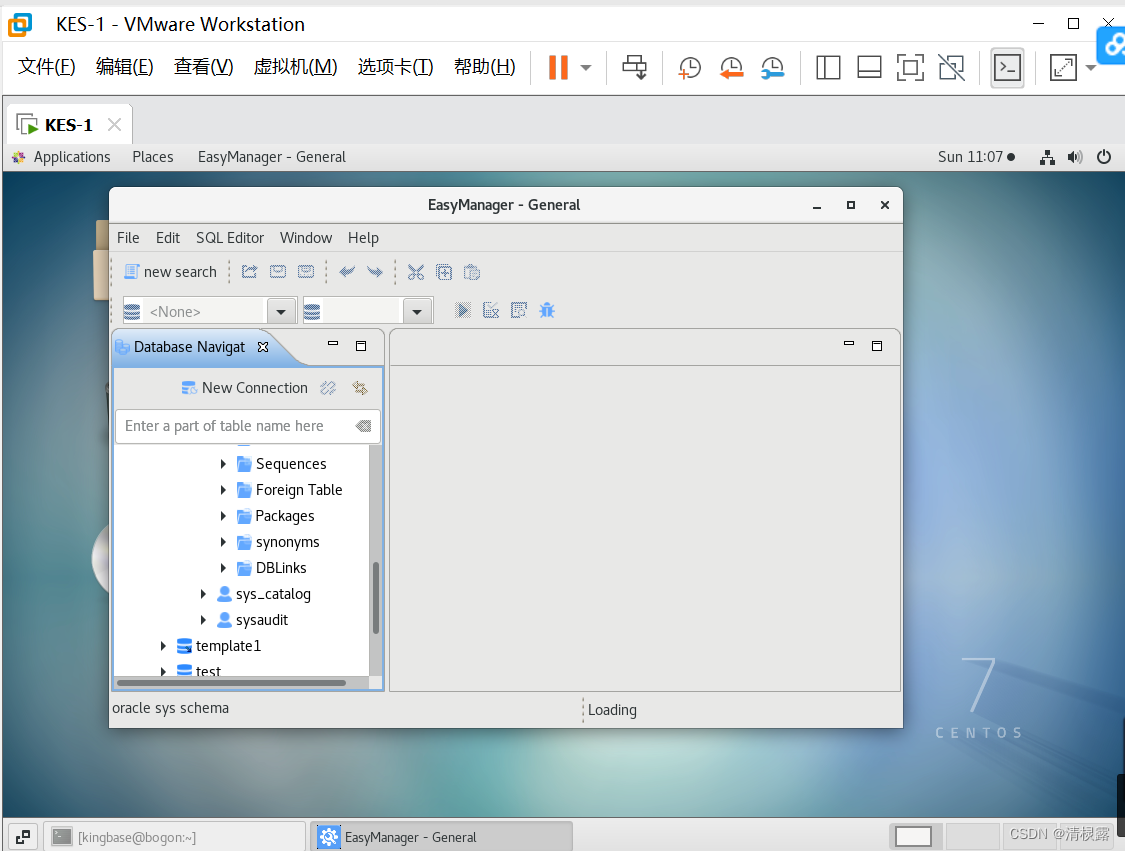Click VMware stretch guest display icon
The width and height of the screenshot is (1125, 851).
(1063, 67)
